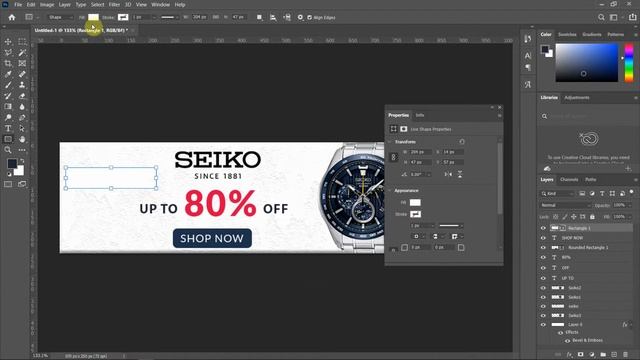Switch to the Swatches tab
Screen dimensions: 640x360
point(567,34)
